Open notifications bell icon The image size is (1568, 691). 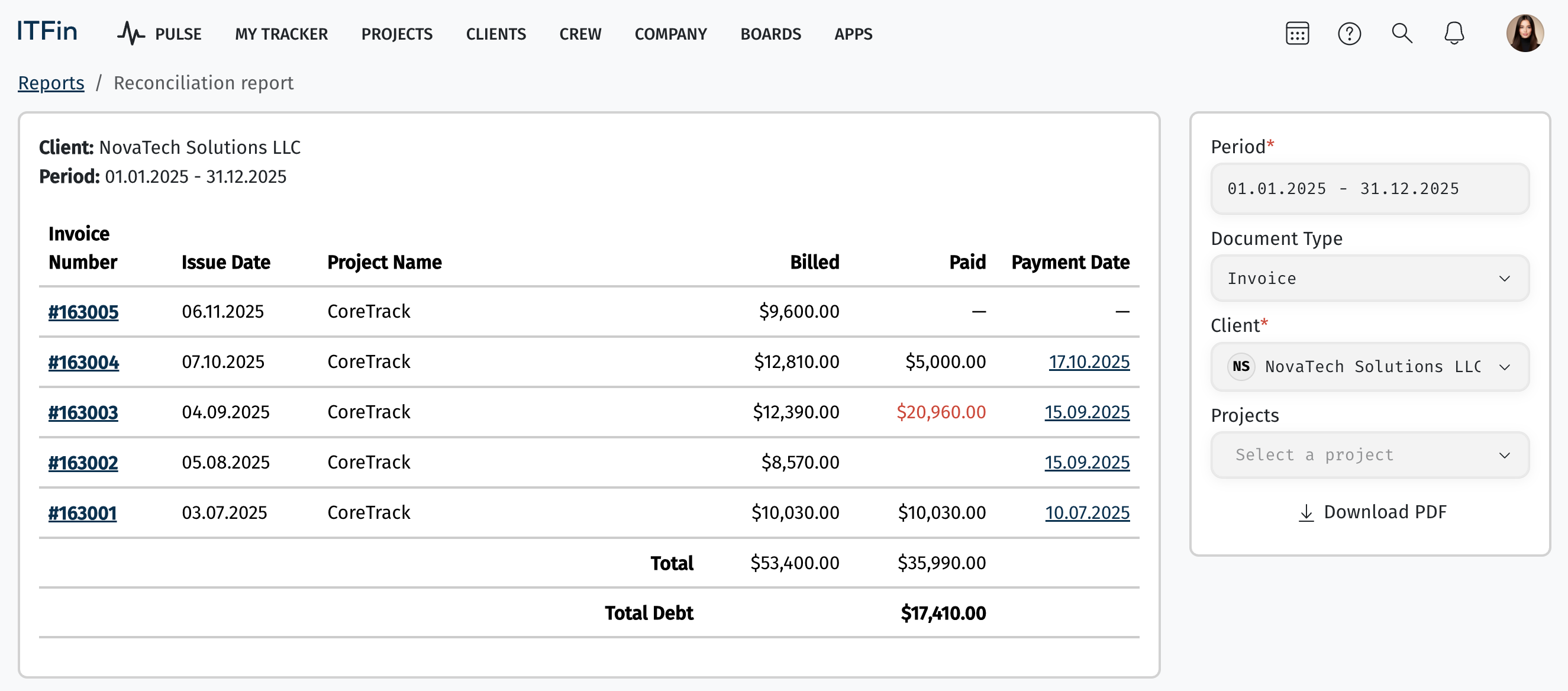click(x=1454, y=34)
